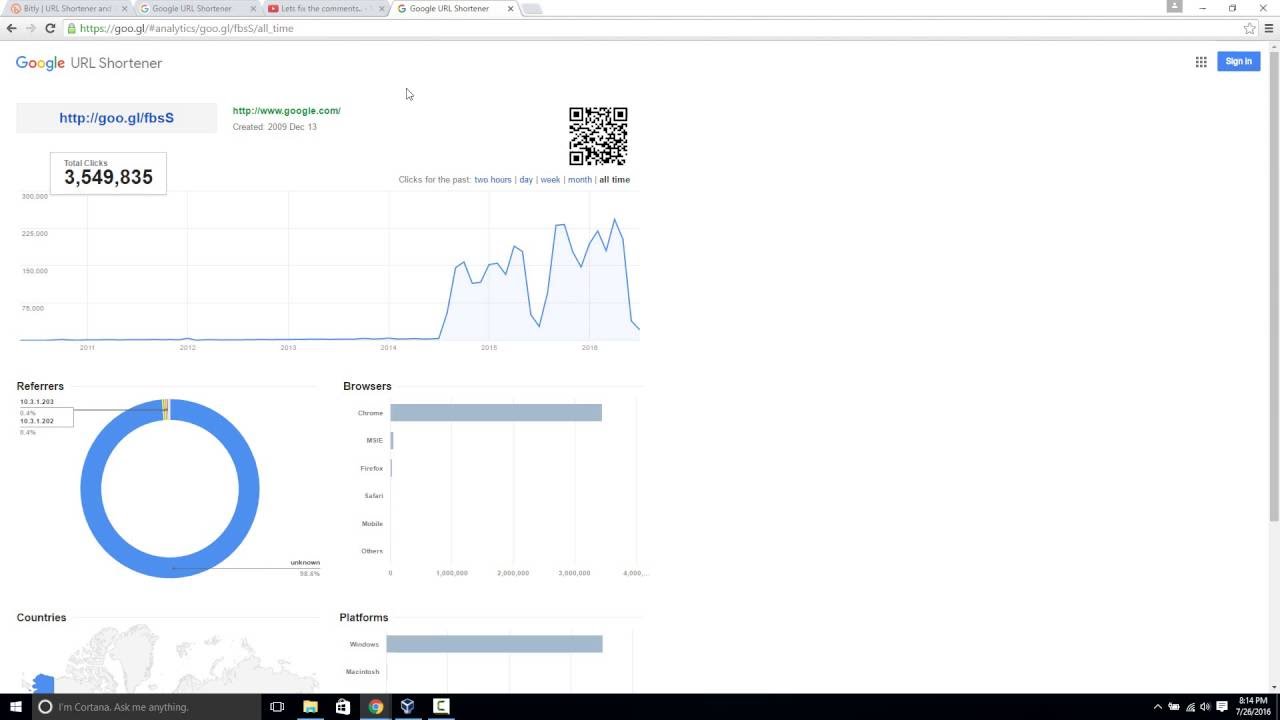Click the Cortana search box
The image size is (1280, 720).
(145, 706)
